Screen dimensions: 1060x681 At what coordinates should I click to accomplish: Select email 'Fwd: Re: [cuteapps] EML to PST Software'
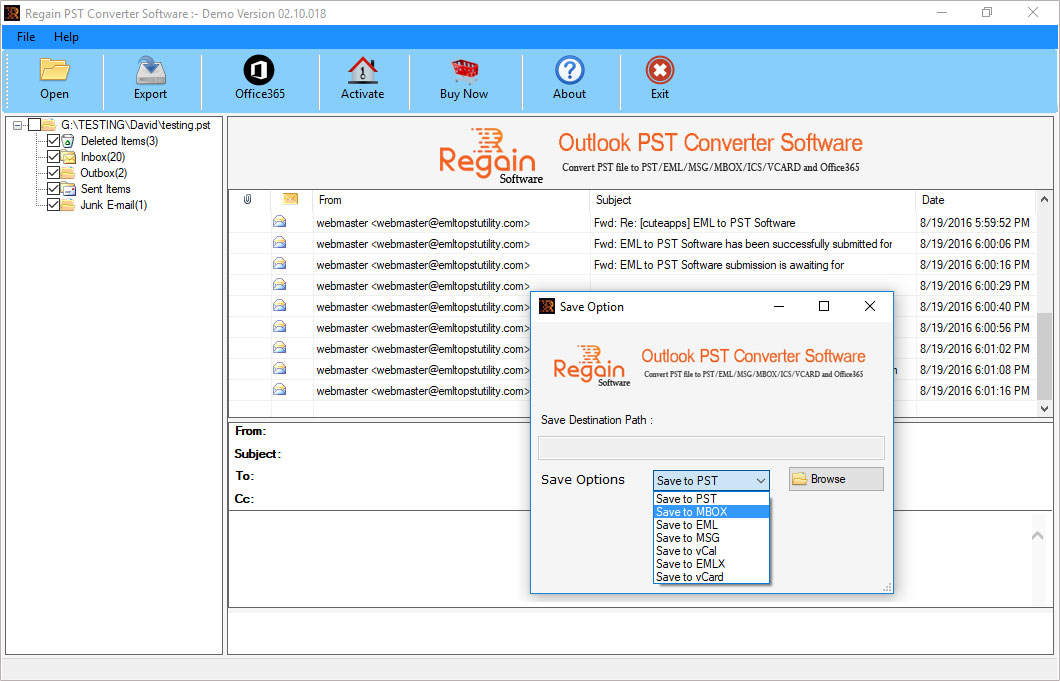pos(694,222)
